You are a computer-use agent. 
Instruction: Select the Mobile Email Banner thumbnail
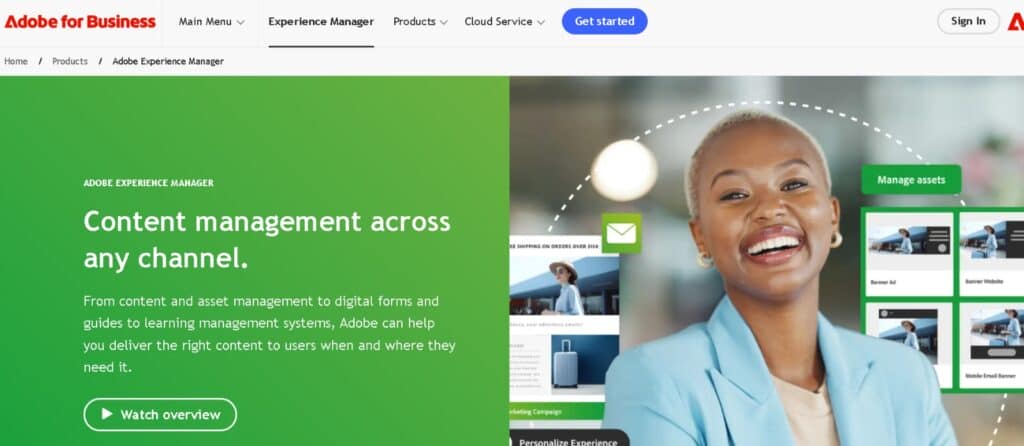[991, 346]
